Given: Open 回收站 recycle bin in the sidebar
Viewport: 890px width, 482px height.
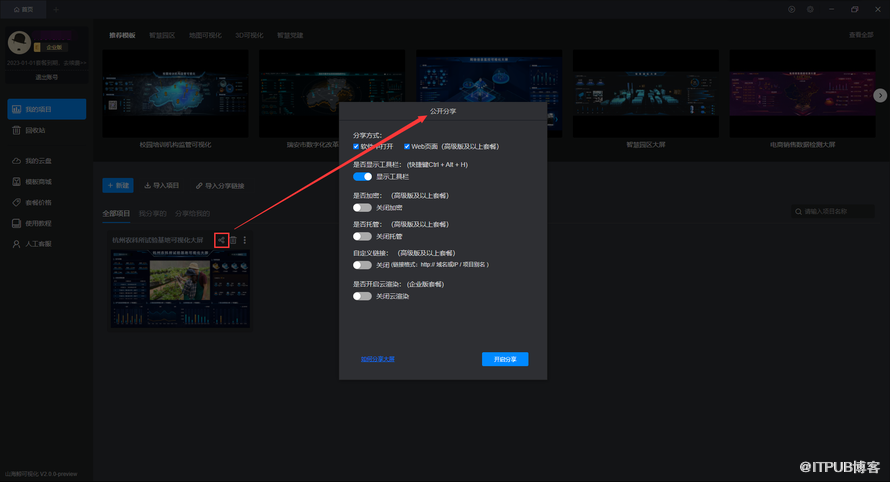Looking at the screenshot, I should [x=35, y=130].
